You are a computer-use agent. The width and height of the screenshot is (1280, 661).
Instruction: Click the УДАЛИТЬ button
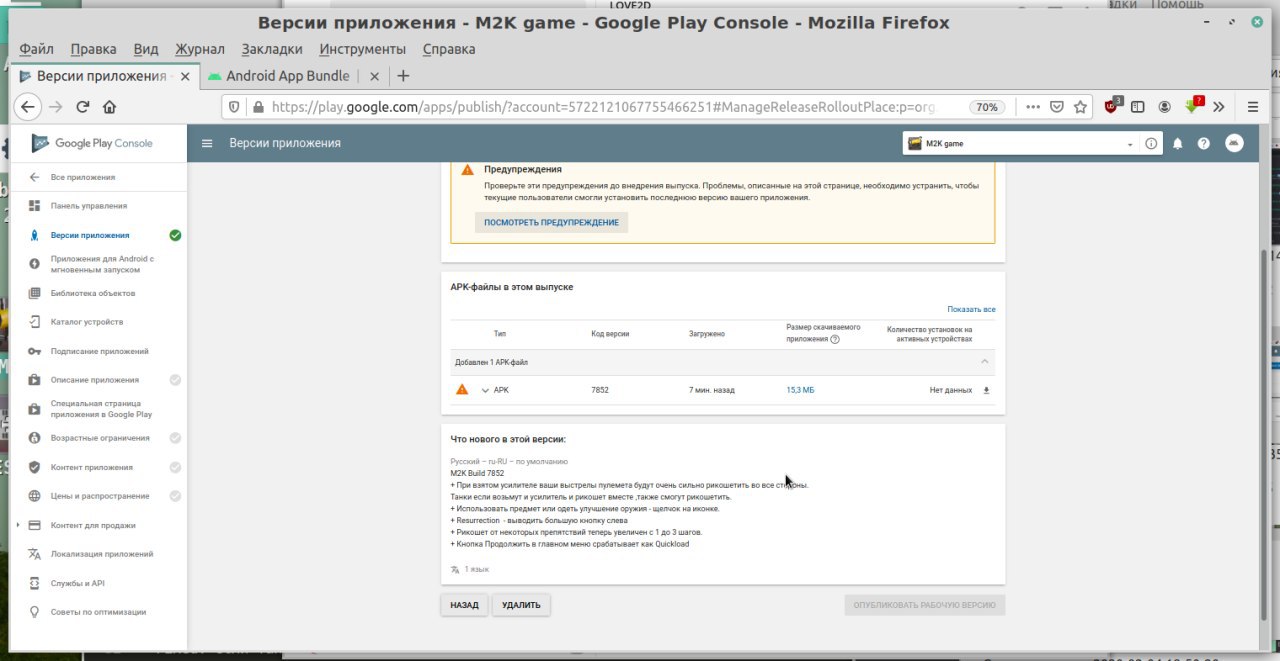[521, 605]
